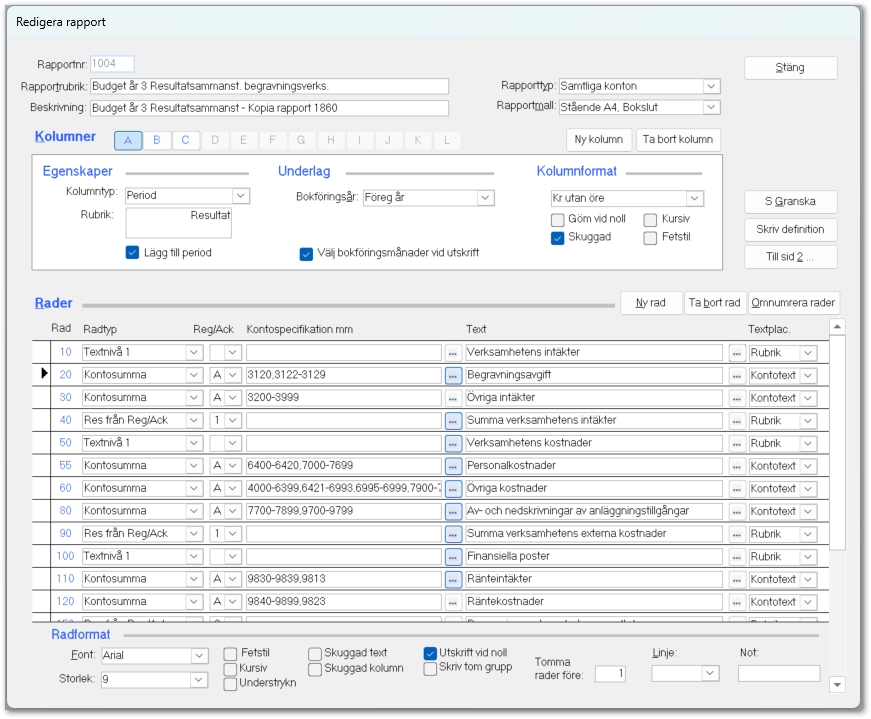Check the Kursiv box in Kolumnformat
The width and height of the screenshot is (871, 719).
coord(650,220)
